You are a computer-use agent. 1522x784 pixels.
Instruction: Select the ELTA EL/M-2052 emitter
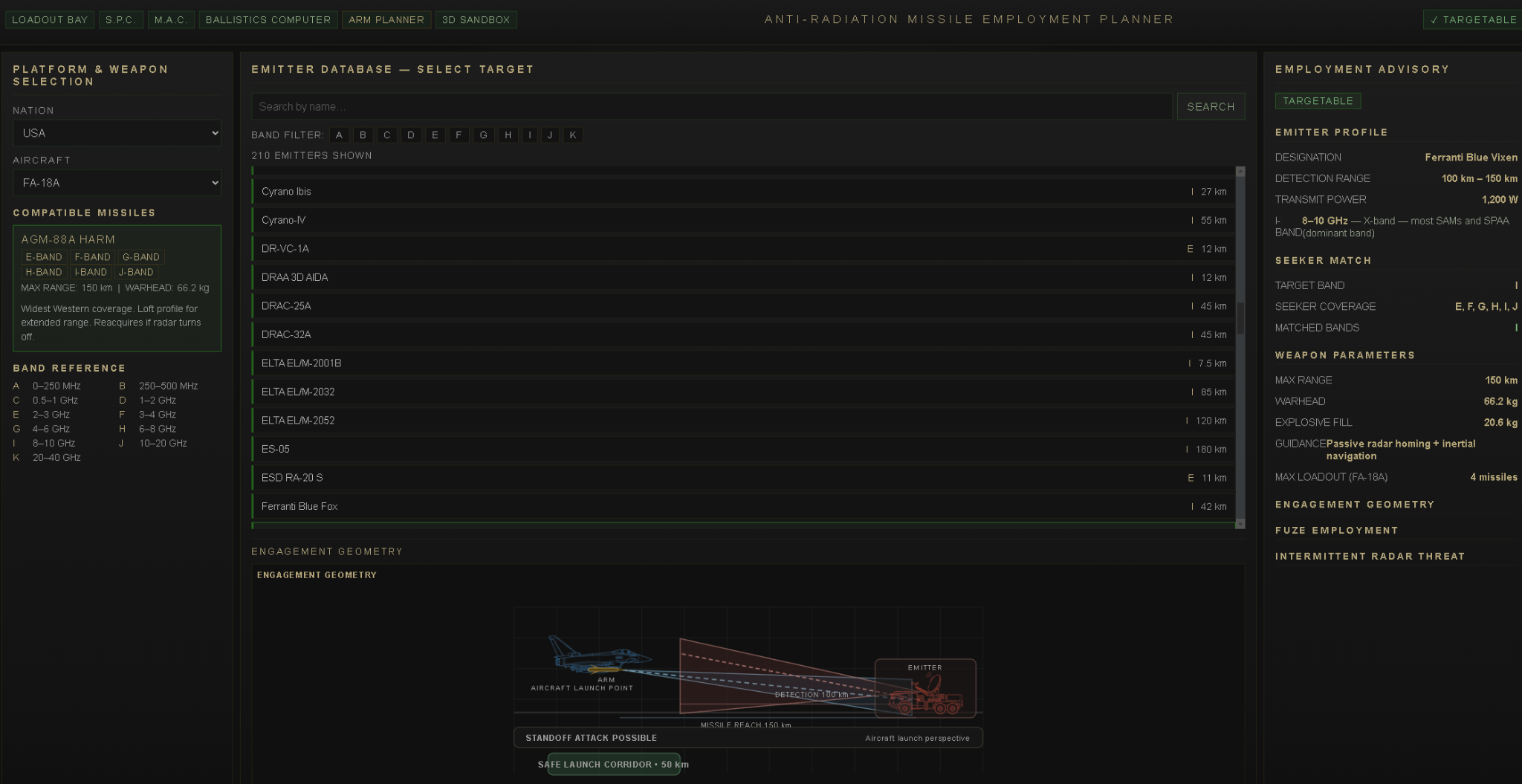[x=743, y=421]
